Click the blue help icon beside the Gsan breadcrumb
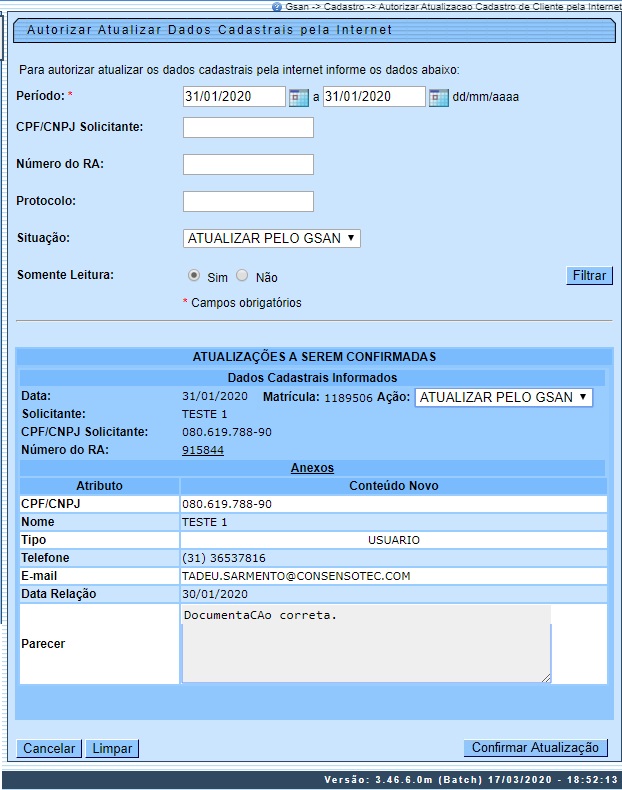Image resolution: width=622 pixels, height=790 pixels. pyautogui.click(x=277, y=6)
